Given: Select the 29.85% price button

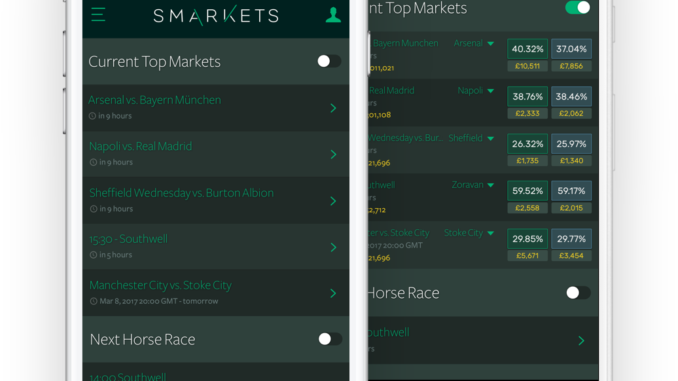Looking at the screenshot, I should pos(528,239).
